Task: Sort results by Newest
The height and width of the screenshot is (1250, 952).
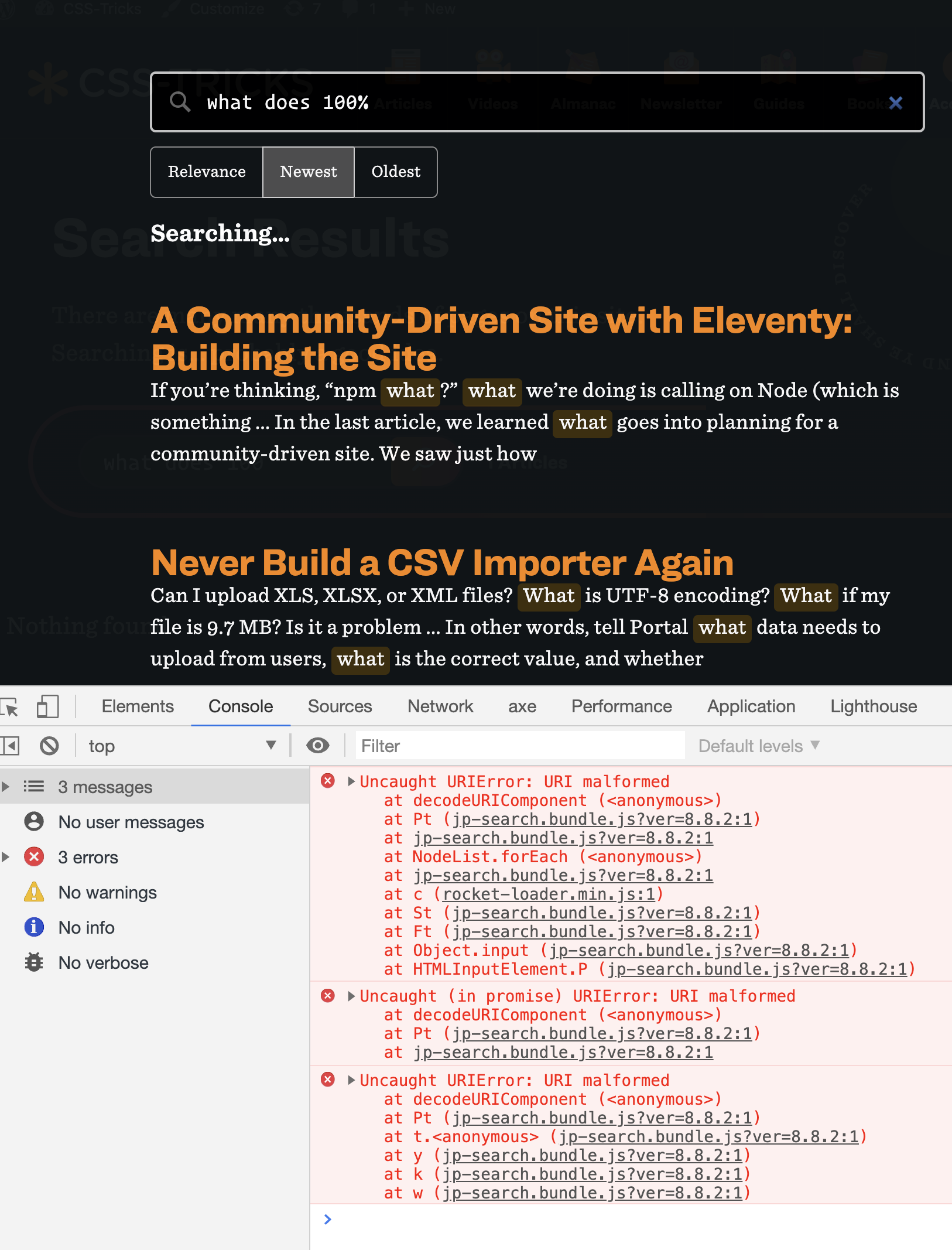Action: [309, 172]
